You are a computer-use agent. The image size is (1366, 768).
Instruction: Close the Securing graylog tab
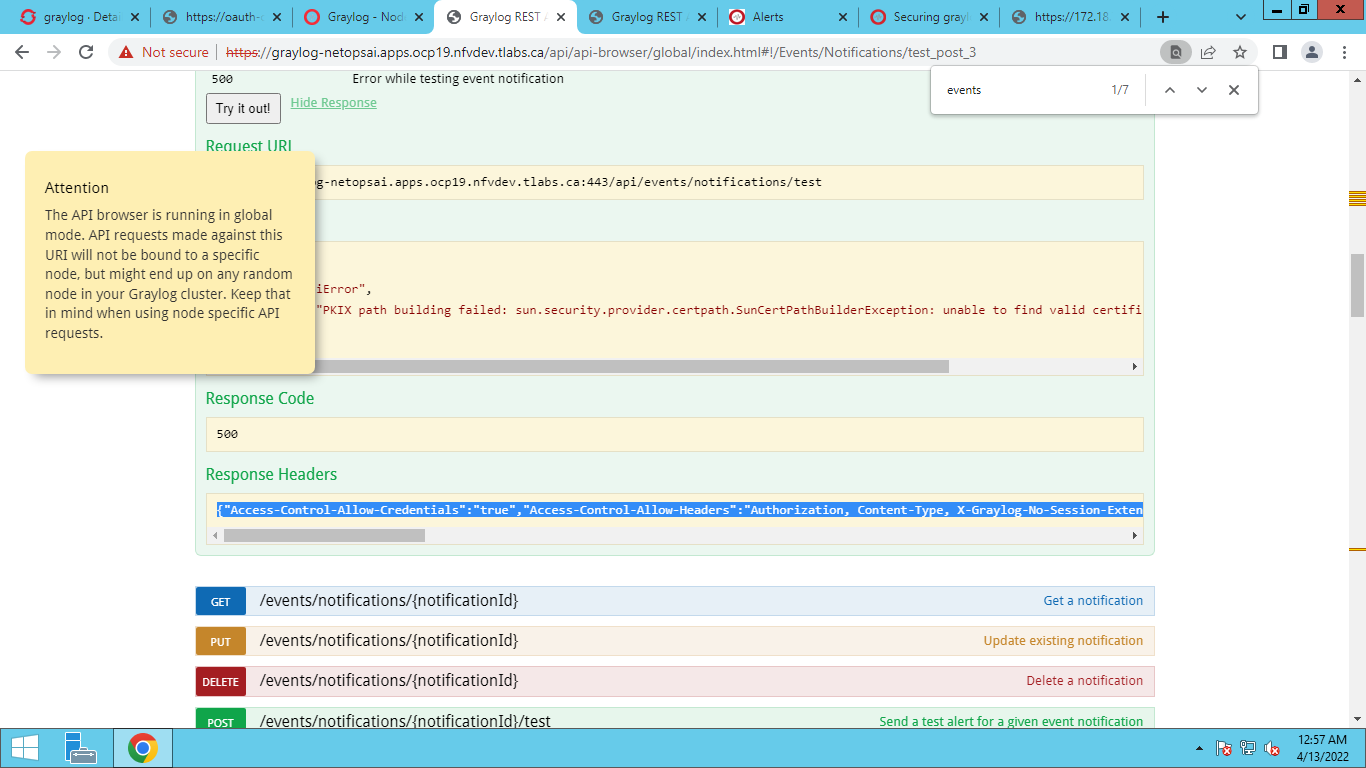(x=985, y=17)
